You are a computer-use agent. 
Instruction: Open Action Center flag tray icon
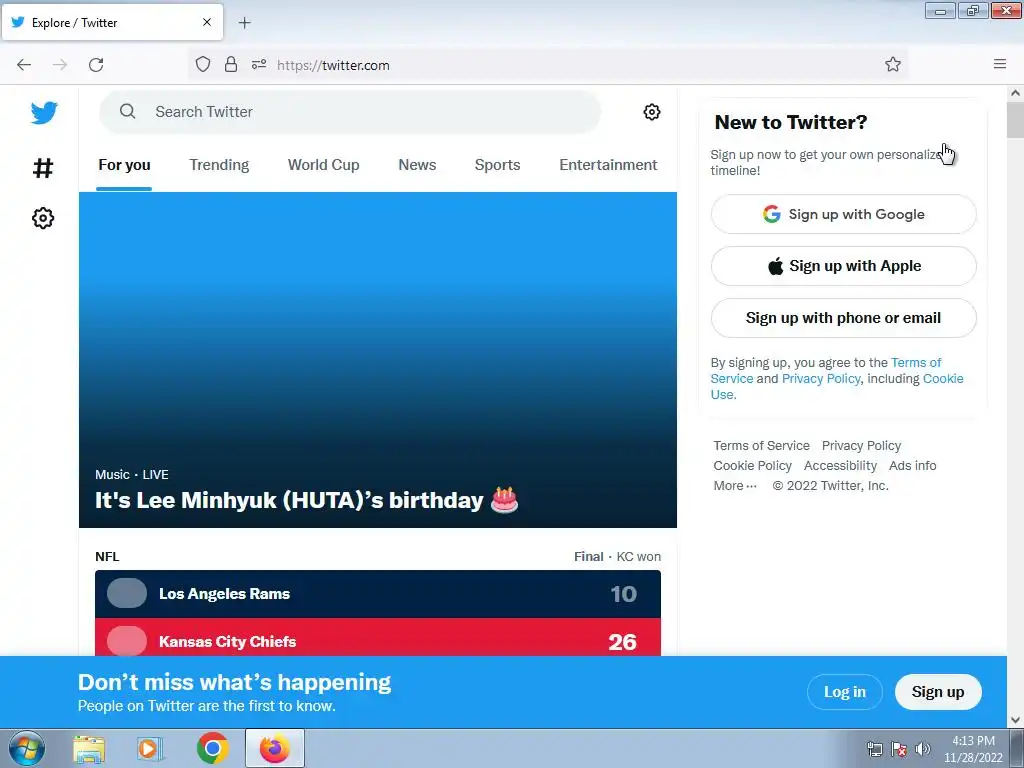coord(899,749)
